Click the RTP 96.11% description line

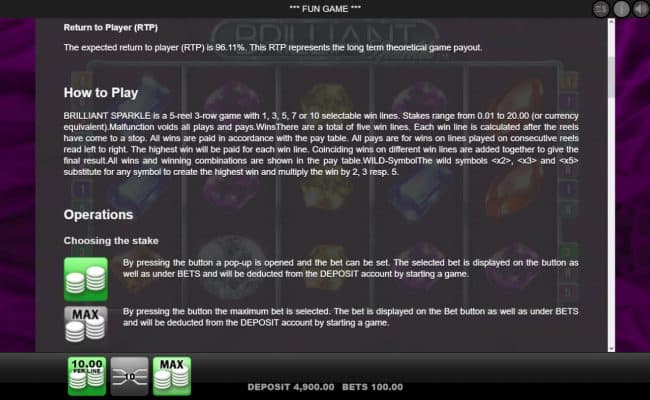[273, 48]
